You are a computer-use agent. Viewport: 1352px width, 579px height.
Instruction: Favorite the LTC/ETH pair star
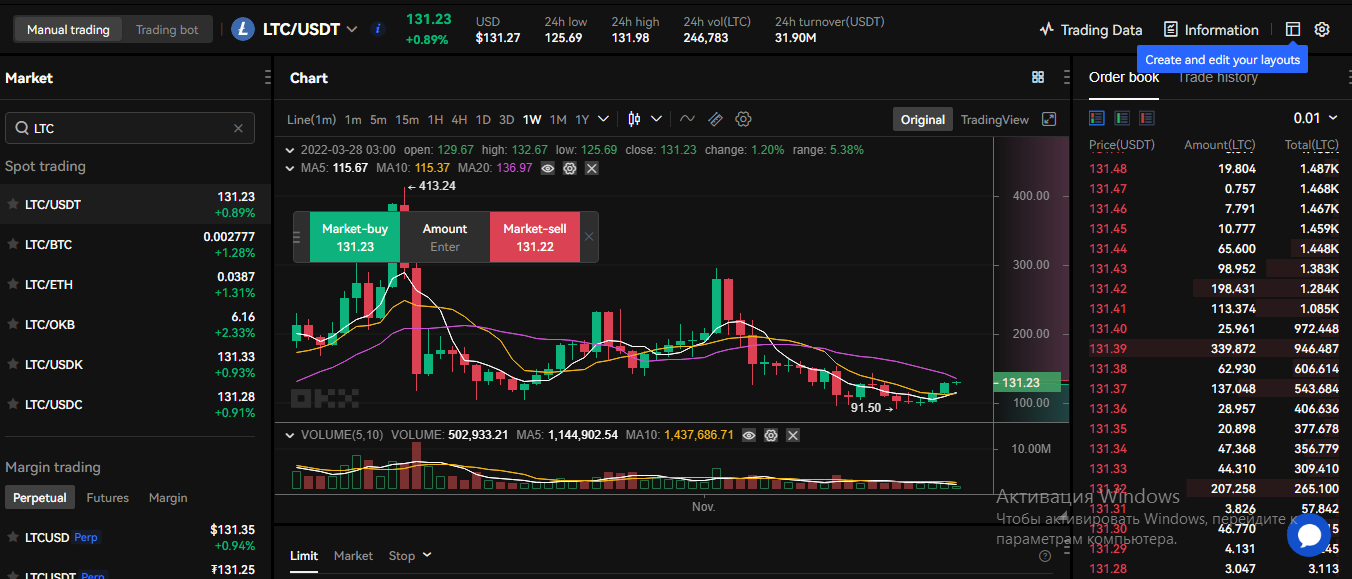tap(13, 284)
